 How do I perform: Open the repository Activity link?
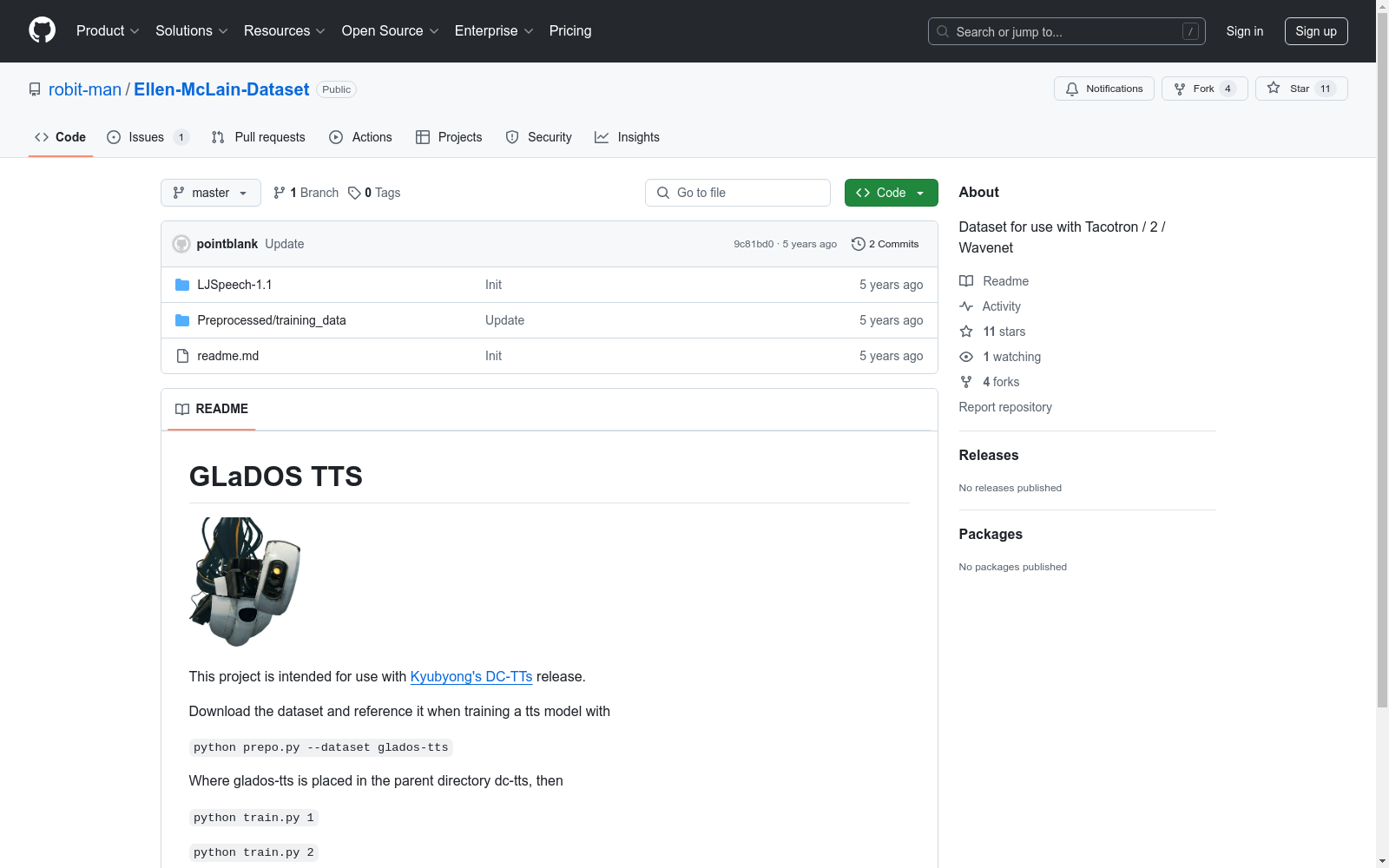(990, 306)
